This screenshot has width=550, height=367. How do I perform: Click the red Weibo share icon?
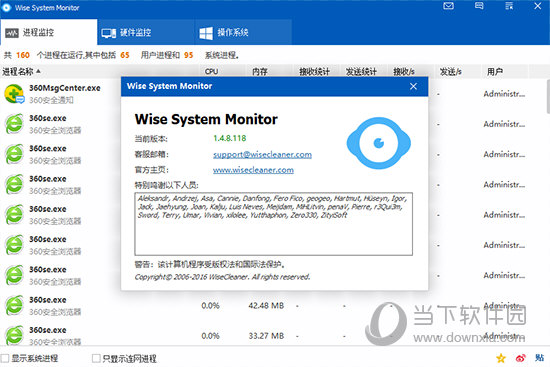coord(521,358)
